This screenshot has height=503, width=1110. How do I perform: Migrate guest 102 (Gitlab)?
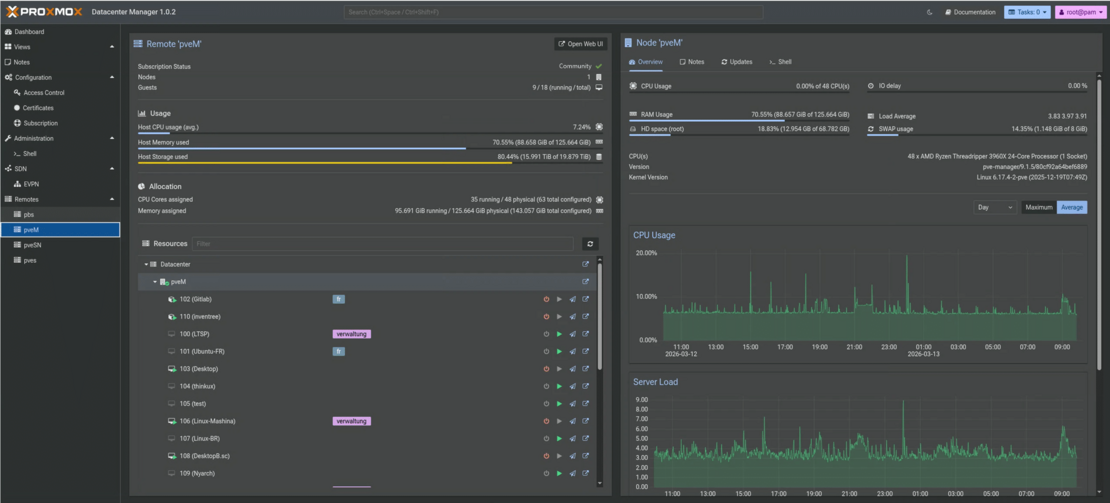coord(573,299)
